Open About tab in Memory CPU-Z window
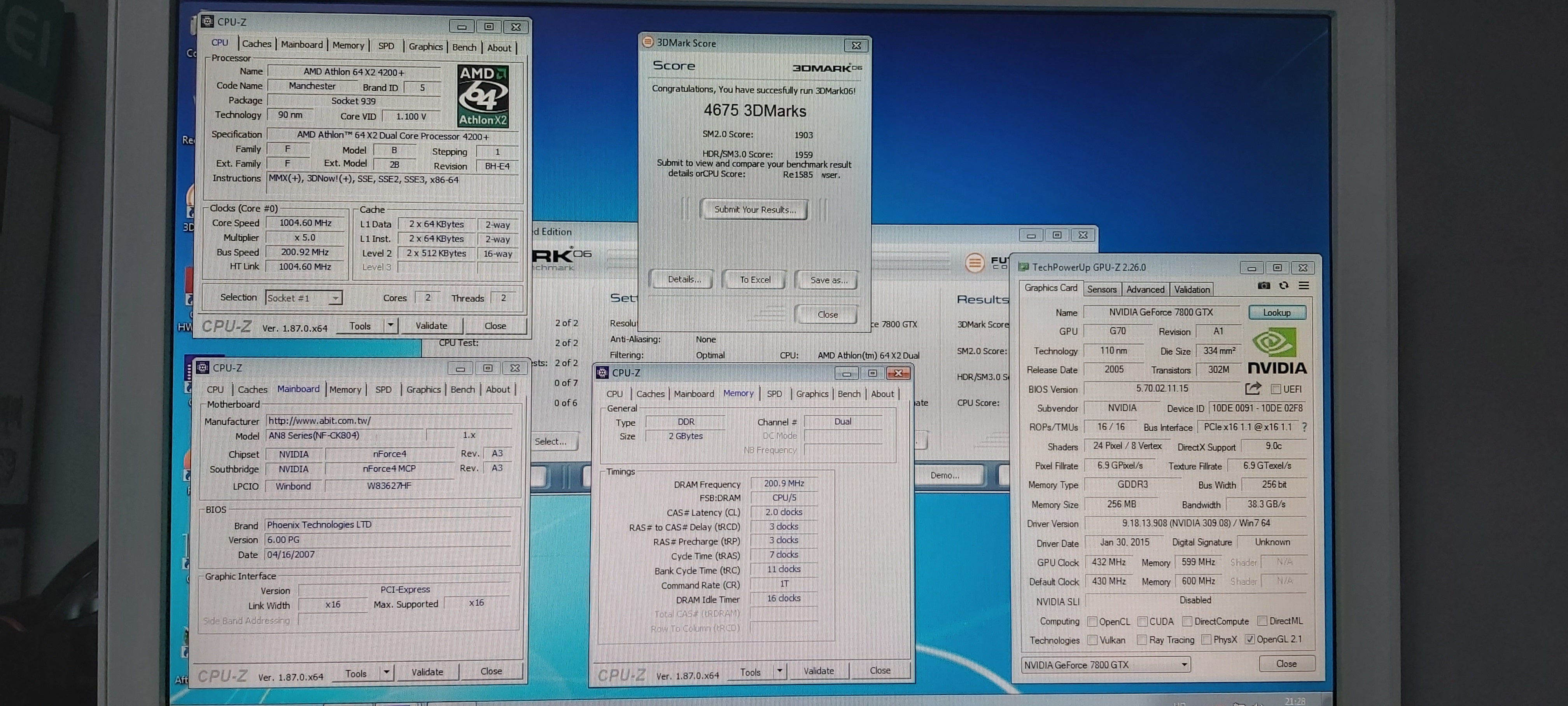The image size is (1568, 706). point(882,394)
